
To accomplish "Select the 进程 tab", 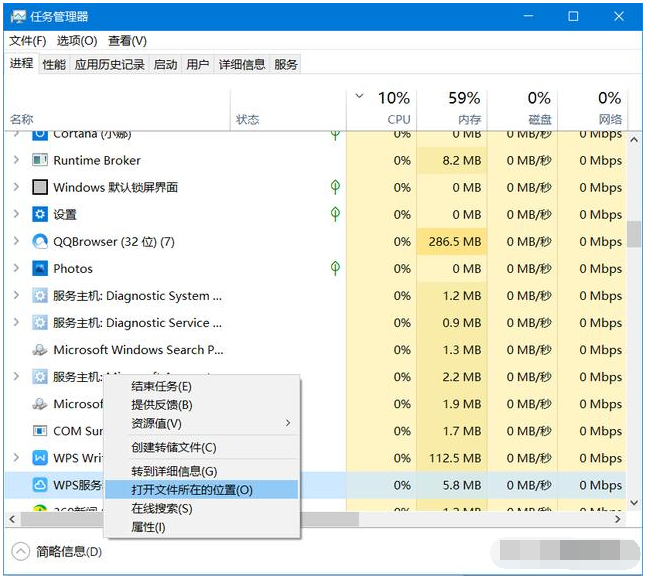I will tap(21, 64).
